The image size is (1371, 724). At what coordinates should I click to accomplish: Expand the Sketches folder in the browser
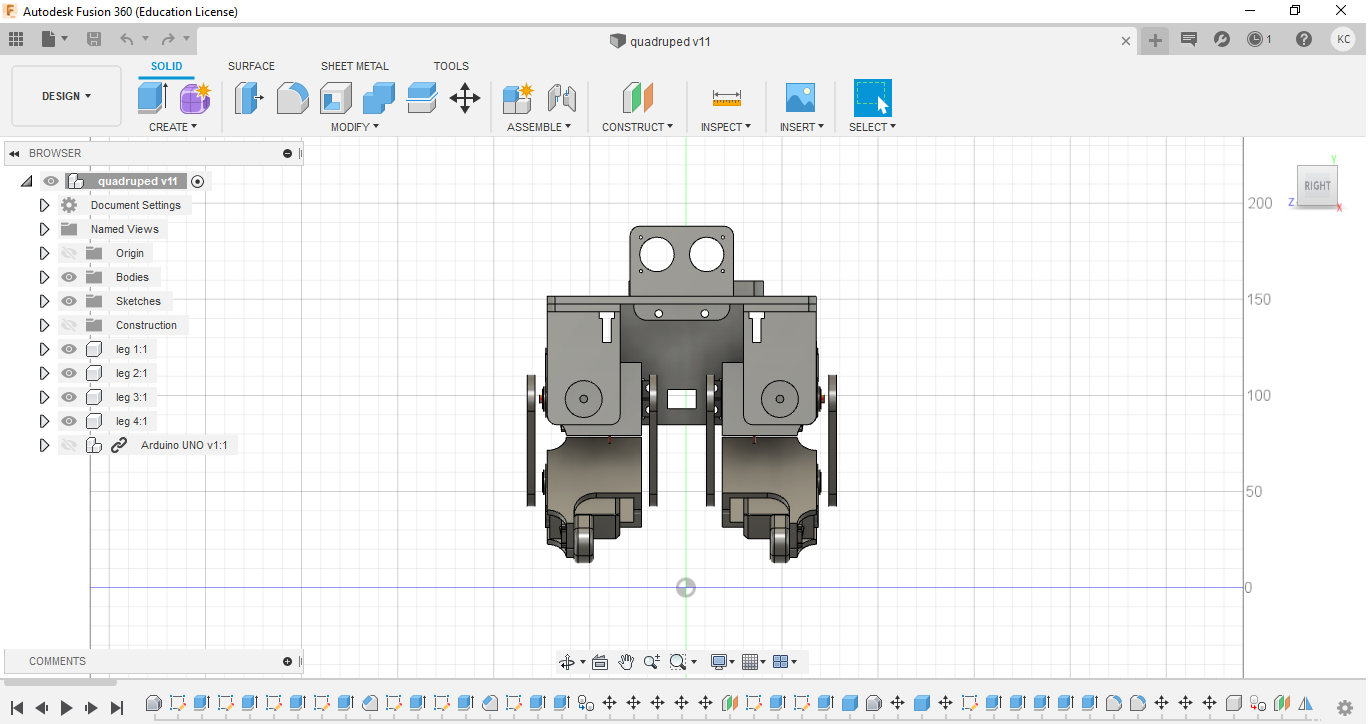(44, 301)
